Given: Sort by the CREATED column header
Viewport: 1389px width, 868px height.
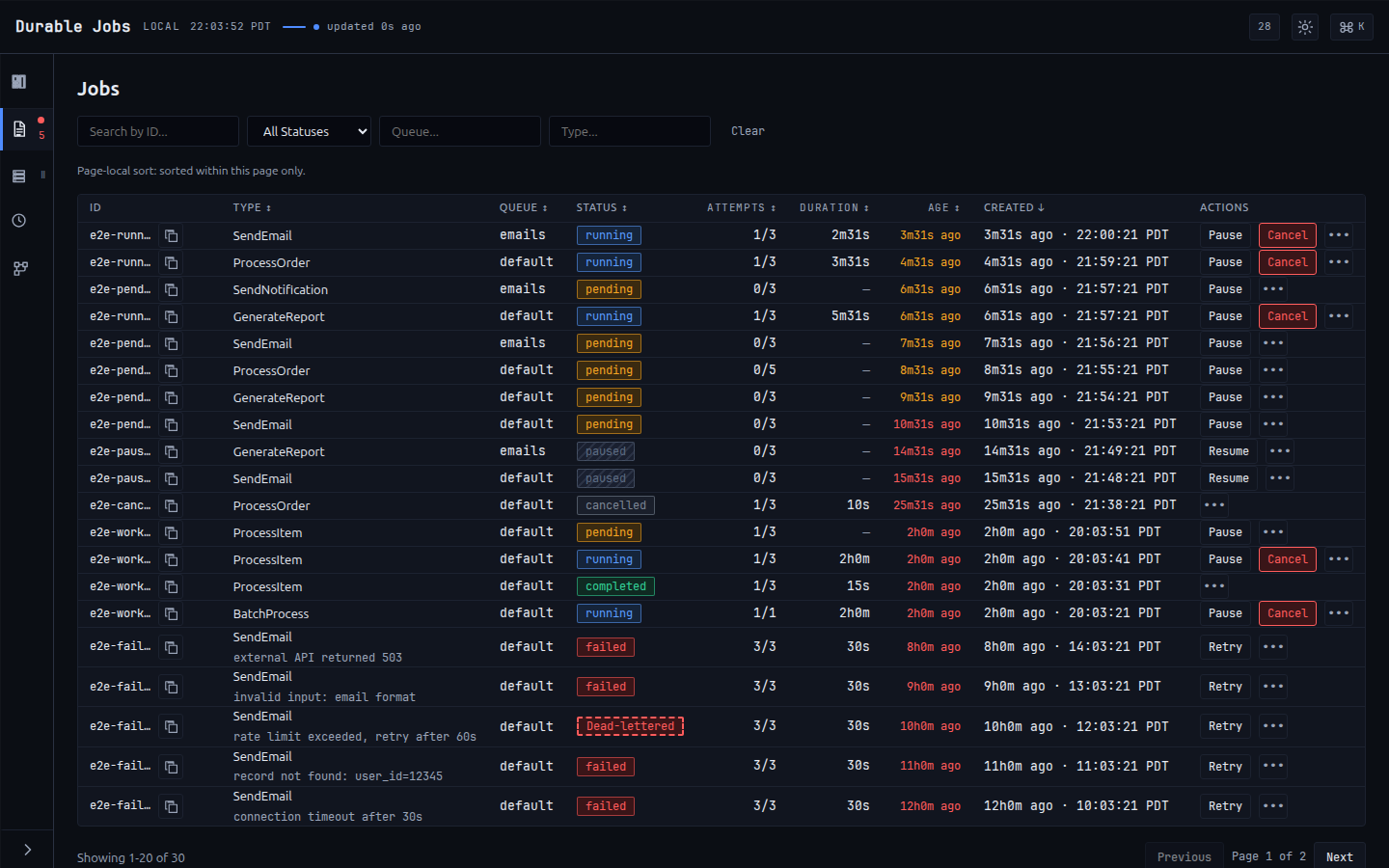Looking at the screenshot, I should tap(1014, 207).
